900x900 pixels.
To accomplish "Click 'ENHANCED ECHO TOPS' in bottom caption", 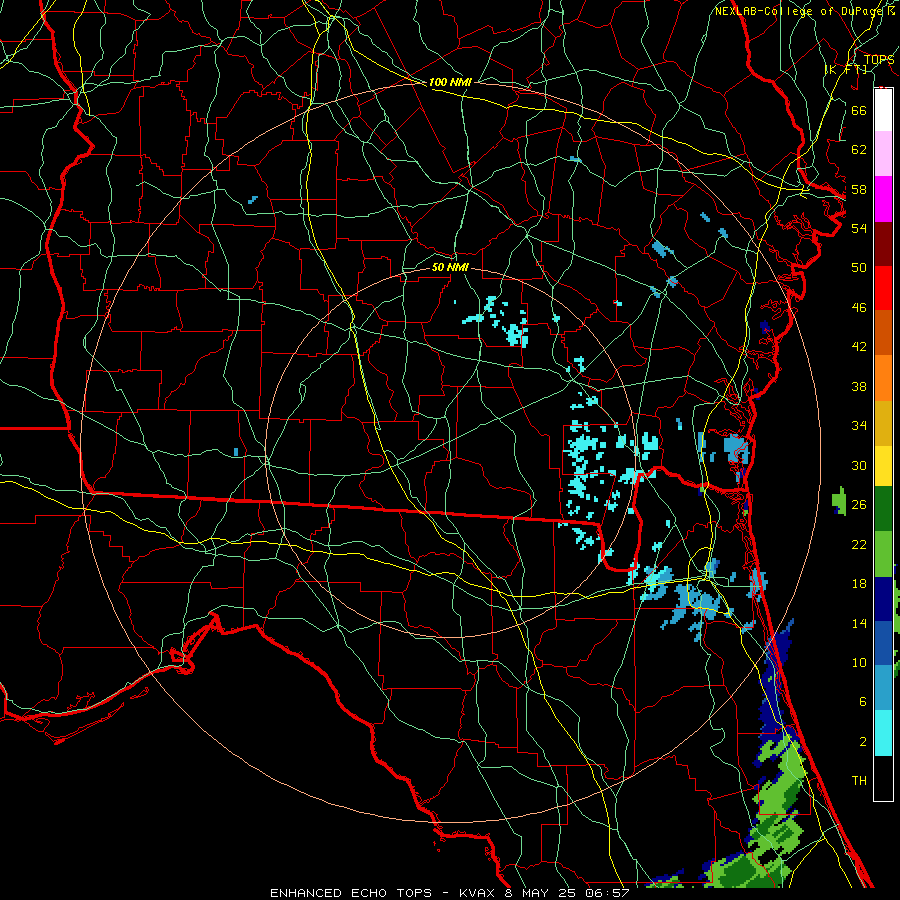I will pos(351,893).
